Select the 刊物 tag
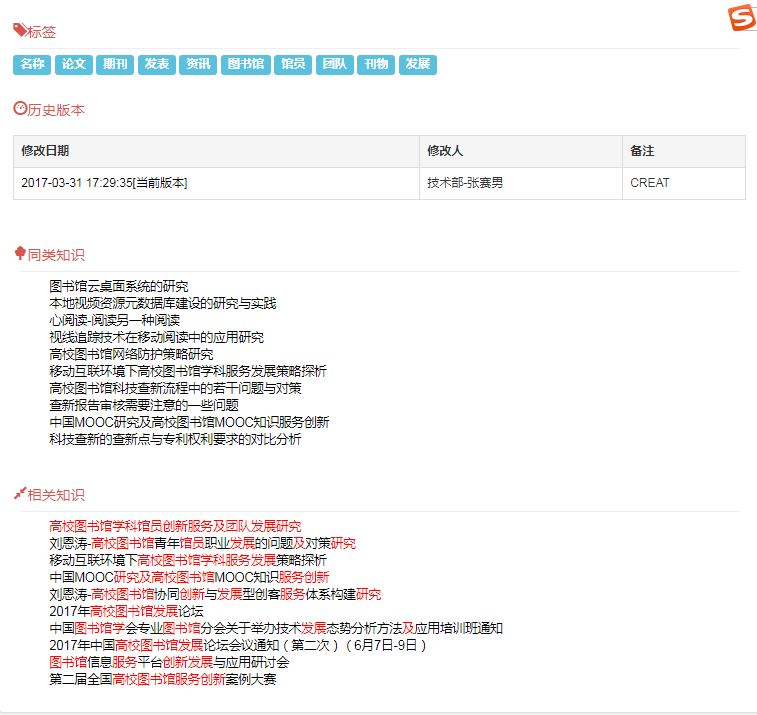This screenshot has height=715, width=757. coord(376,64)
